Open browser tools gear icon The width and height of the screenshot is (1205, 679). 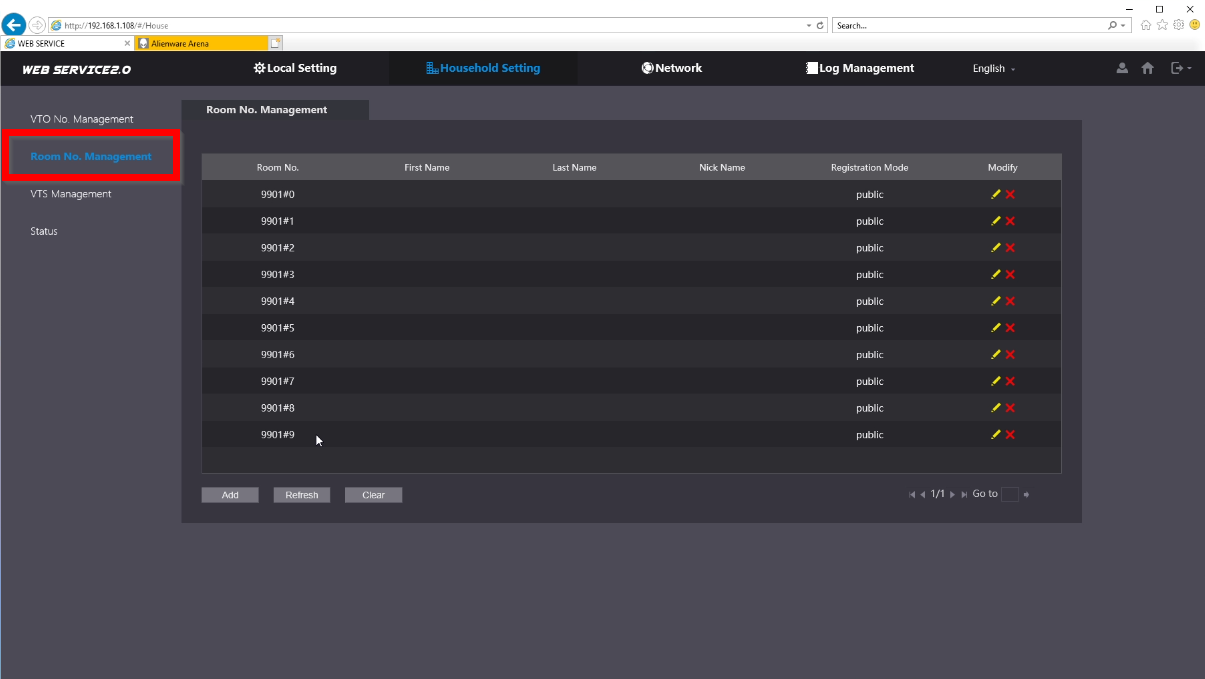click(1179, 25)
